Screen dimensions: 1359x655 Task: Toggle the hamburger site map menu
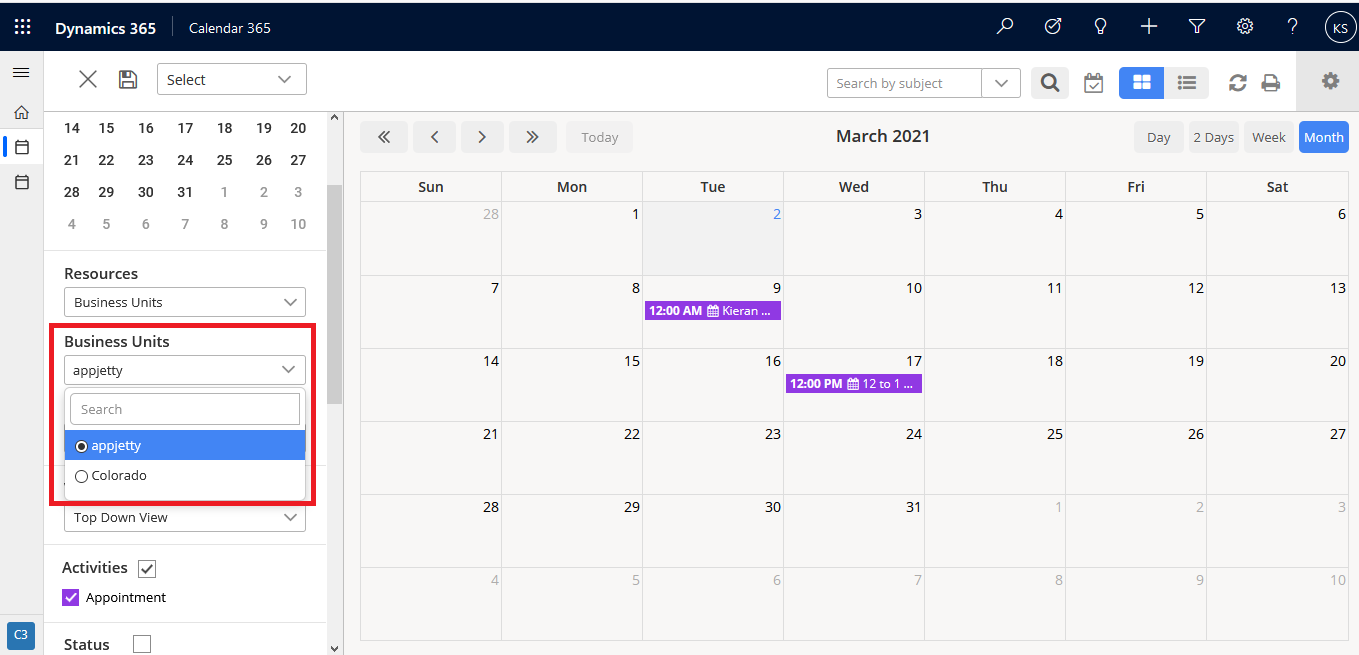click(x=21, y=73)
